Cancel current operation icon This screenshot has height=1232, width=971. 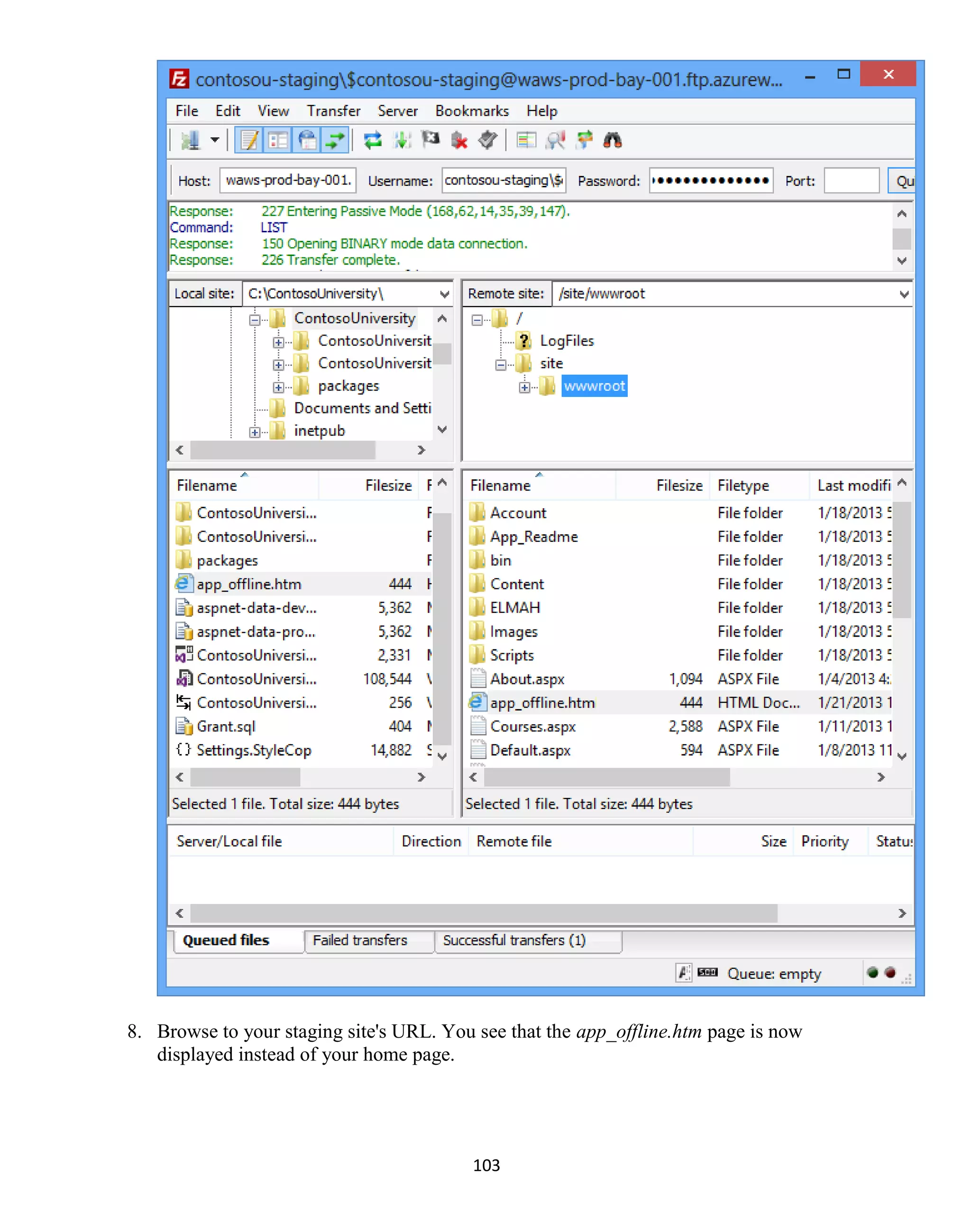(431, 140)
